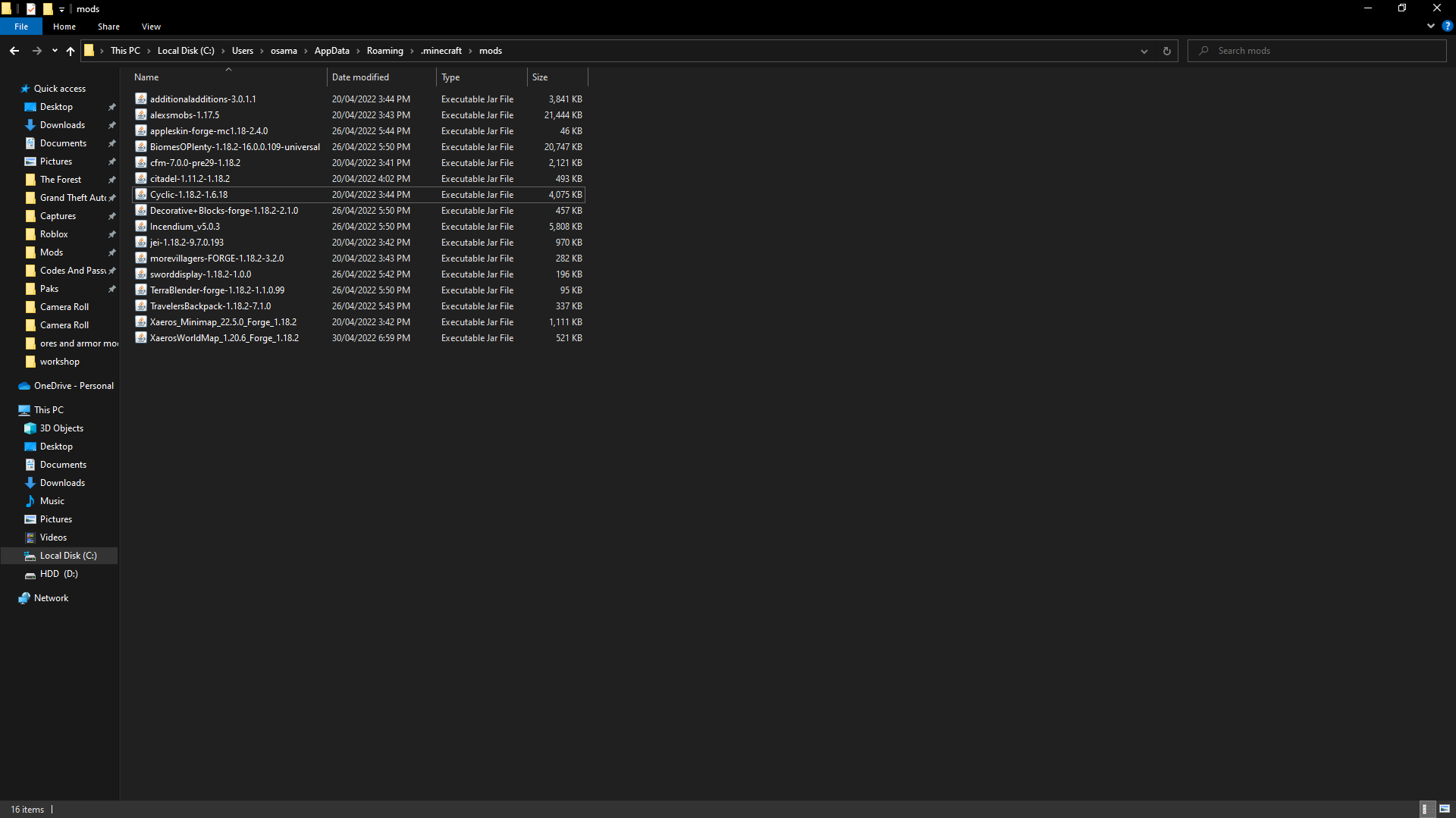The width and height of the screenshot is (1456, 818).
Task: Open the Roblox pinned folder
Action: pyautogui.click(x=54, y=234)
